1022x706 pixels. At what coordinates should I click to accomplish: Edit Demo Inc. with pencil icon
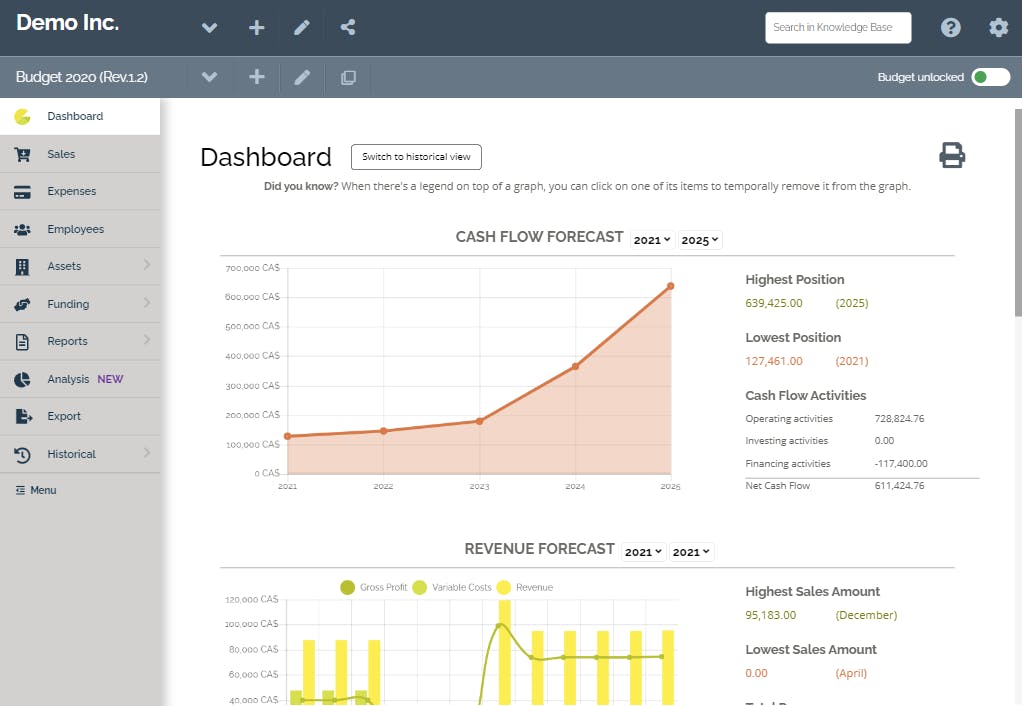tap(302, 27)
